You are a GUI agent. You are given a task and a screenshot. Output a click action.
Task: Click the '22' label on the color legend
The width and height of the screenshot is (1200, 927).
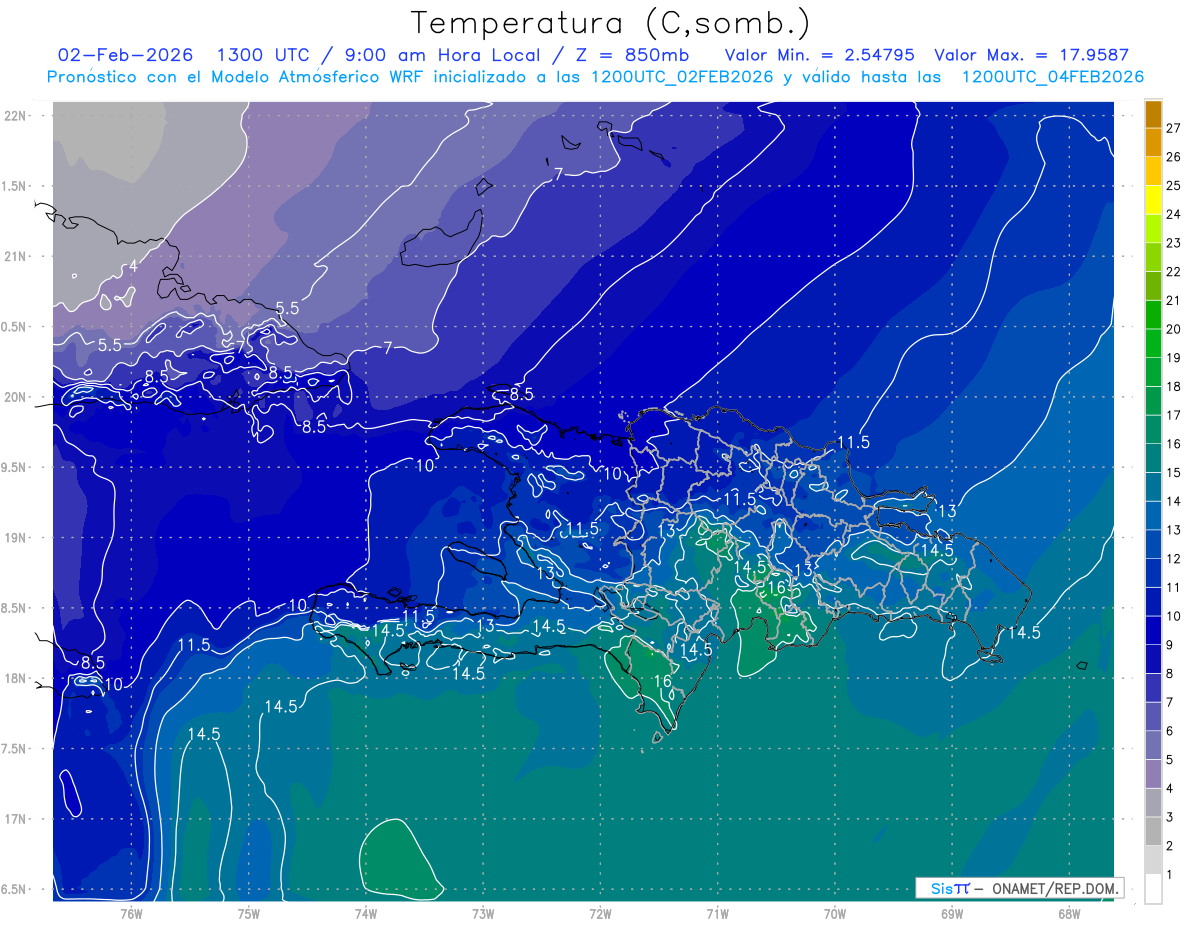pos(1173,272)
